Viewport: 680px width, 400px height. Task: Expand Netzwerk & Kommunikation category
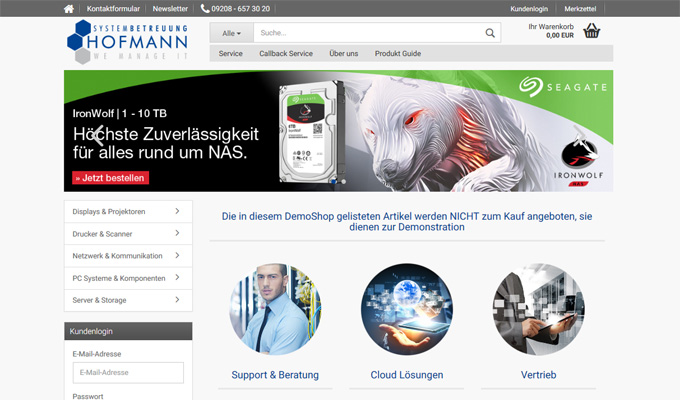[x=127, y=255]
